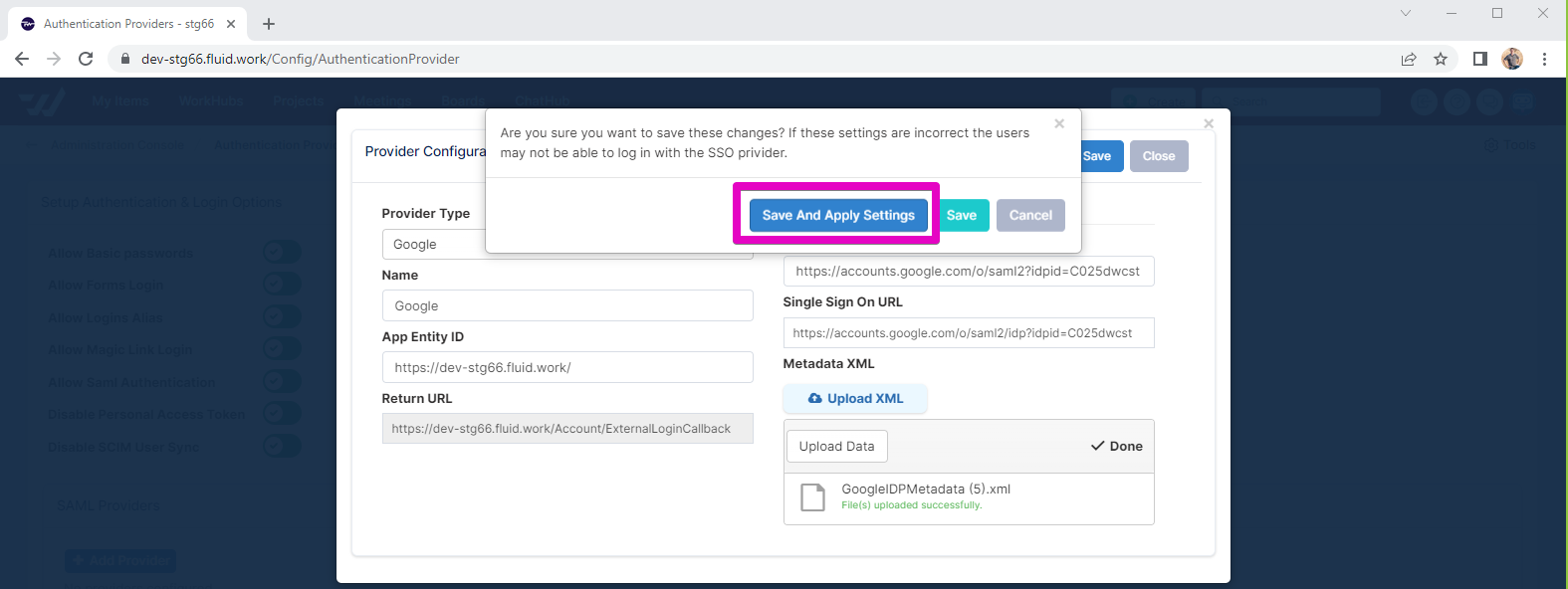Open Chrome three-dot menu
This screenshot has width=1568, height=589.
(x=1544, y=59)
